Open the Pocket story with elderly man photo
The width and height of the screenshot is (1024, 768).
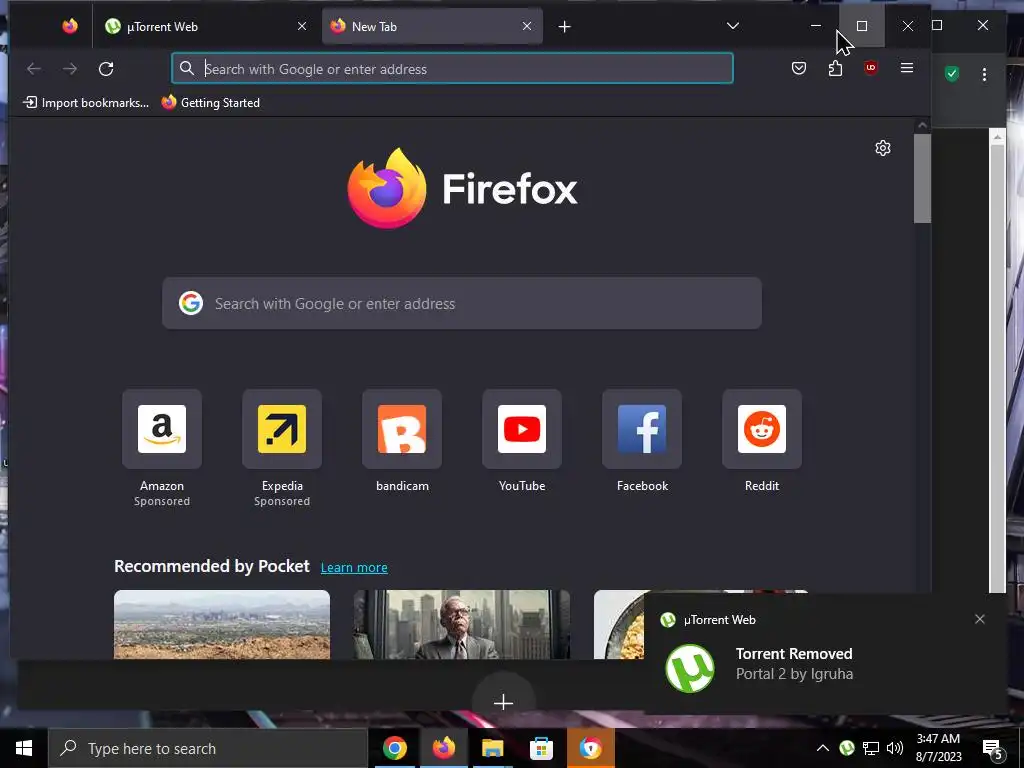(462, 624)
